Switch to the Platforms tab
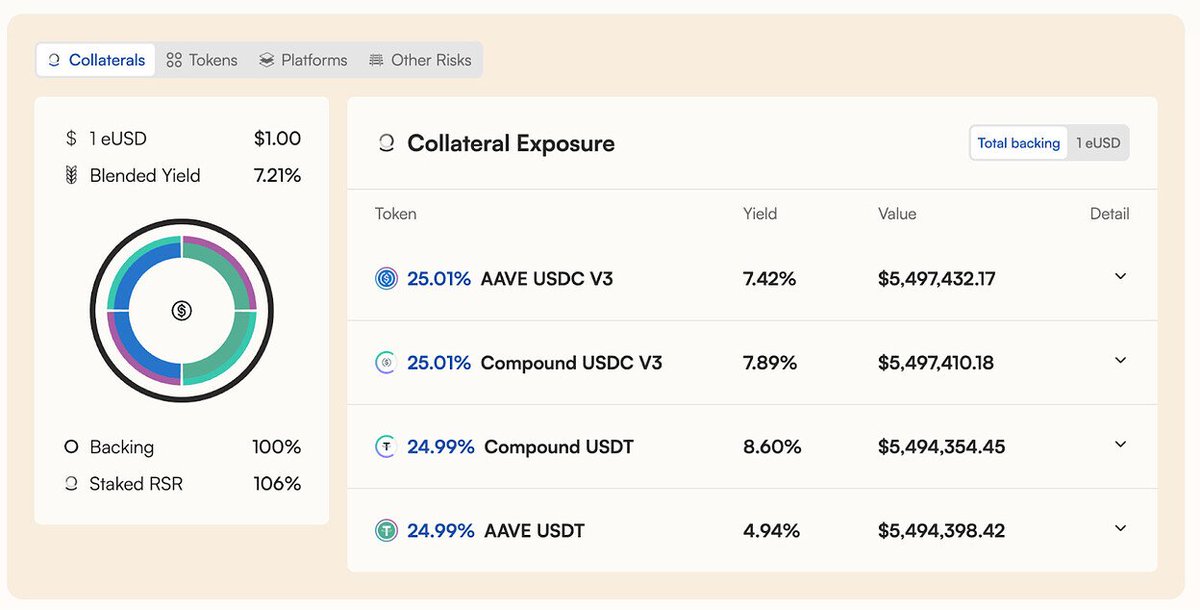 click(303, 60)
